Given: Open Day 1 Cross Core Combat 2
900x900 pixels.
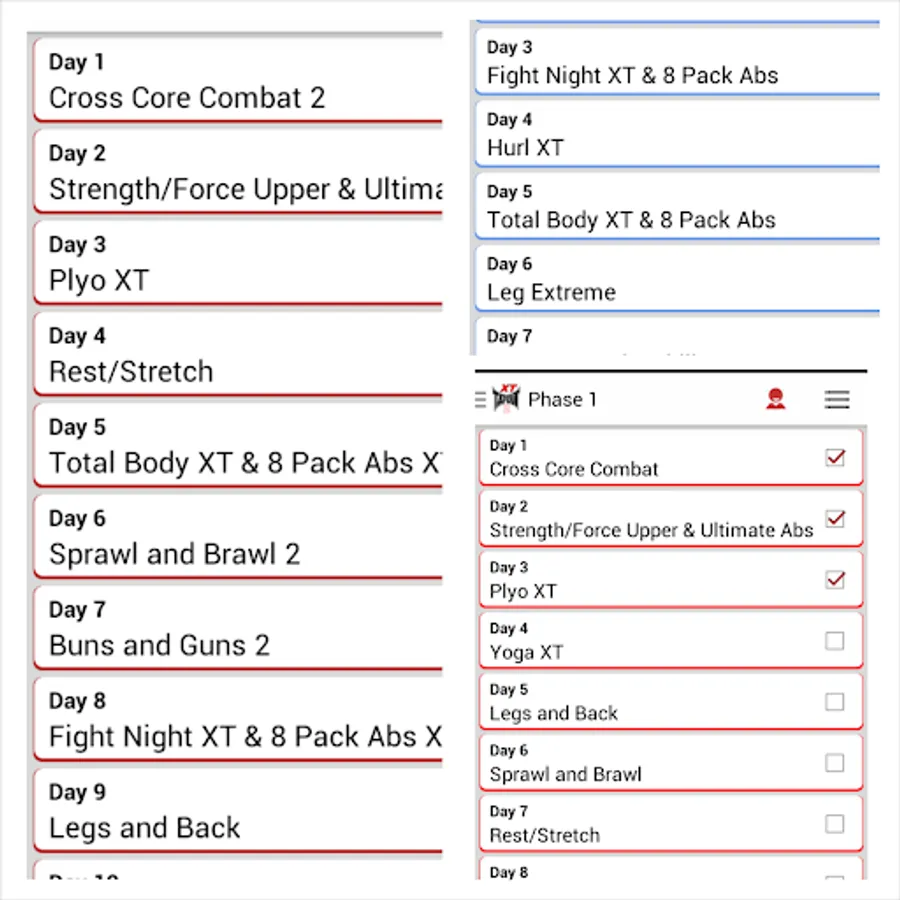Looking at the screenshot, I should click(x=240, y=81).
